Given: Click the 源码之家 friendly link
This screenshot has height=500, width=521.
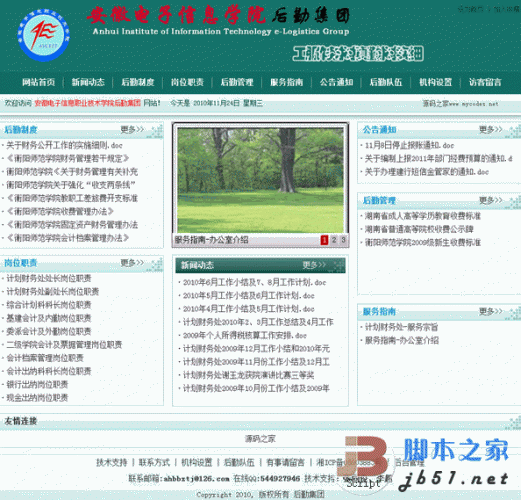Looking at the screenshot, I should click(260, 439).
